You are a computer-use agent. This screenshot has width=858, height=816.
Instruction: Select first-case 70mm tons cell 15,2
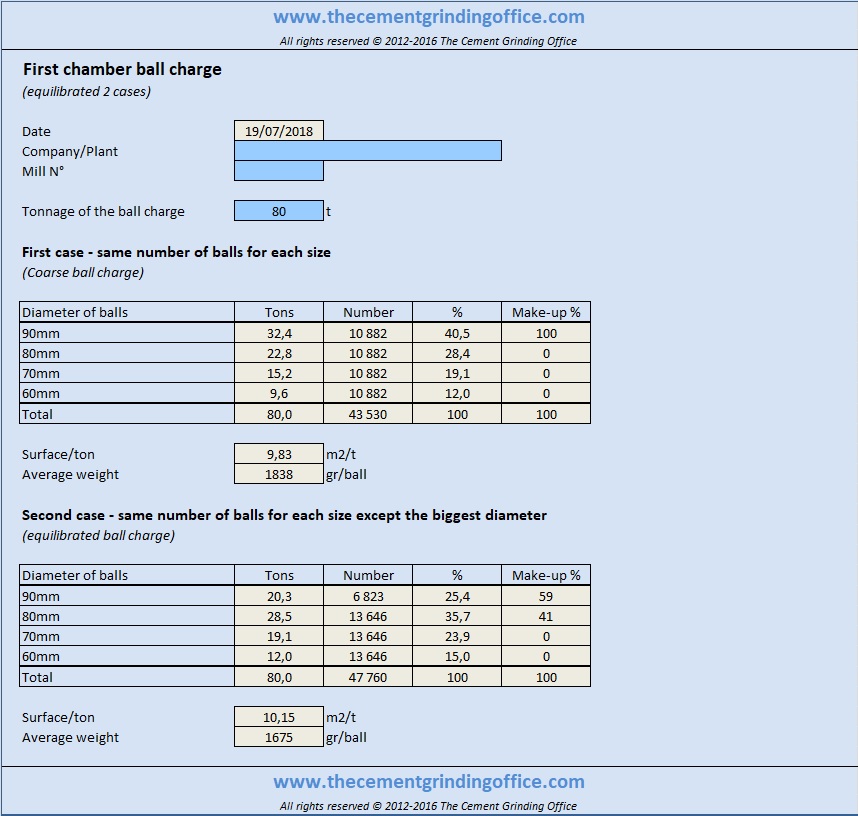pos(279,373)
